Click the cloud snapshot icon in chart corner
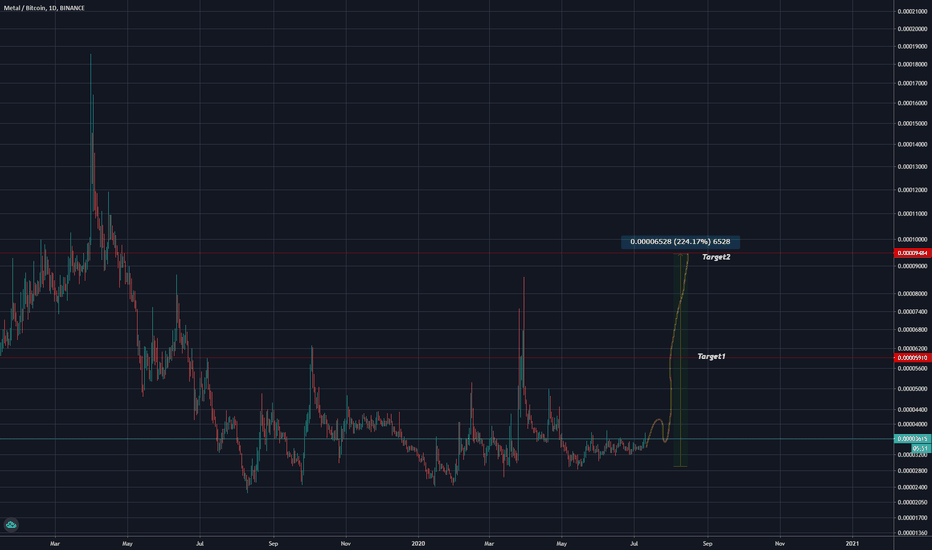This screenshot has height=550, width=932. [11, 524]
